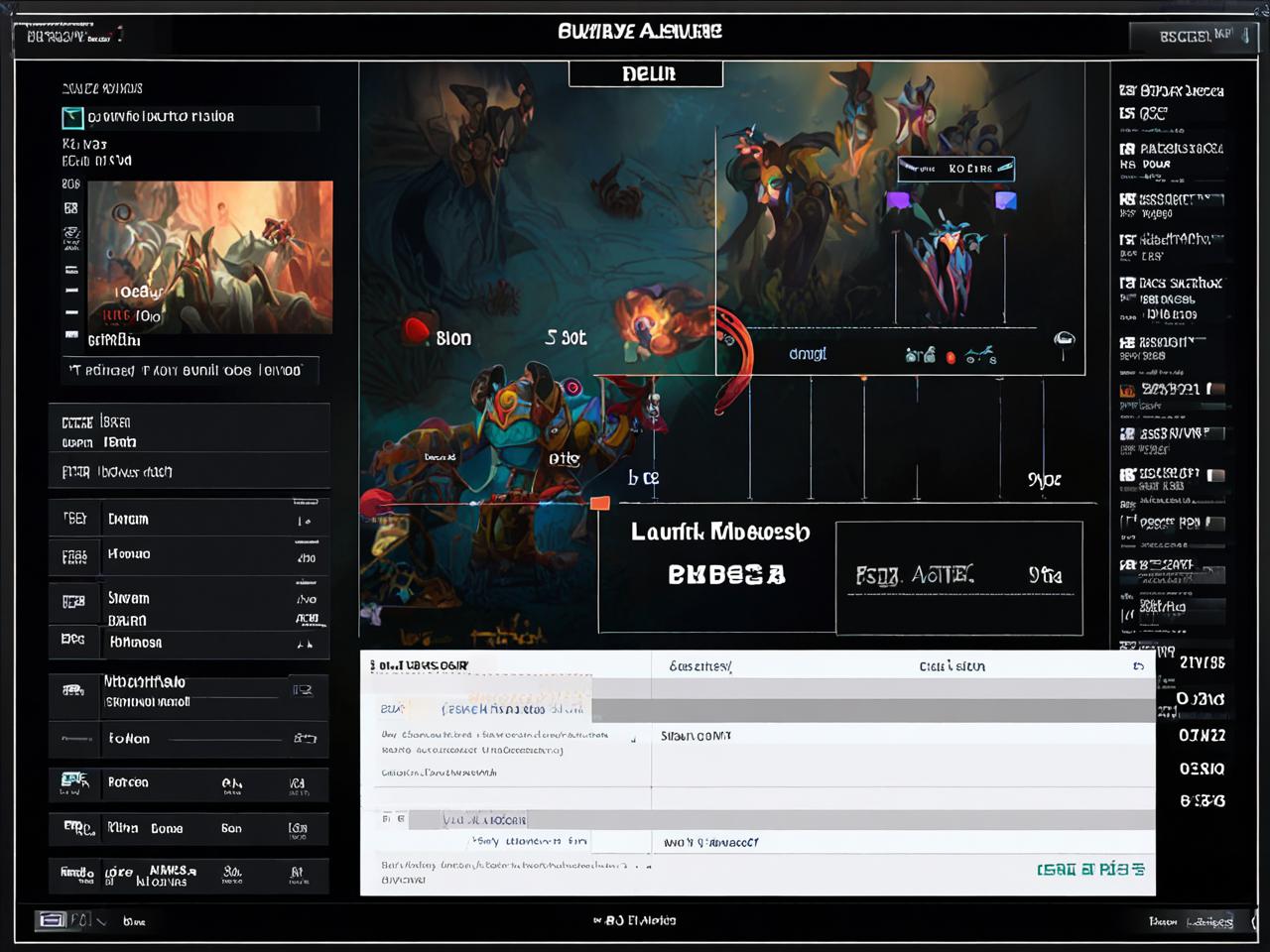The width and height of the screenshot is (1270, 952).
Task: Select the 'Porcea' row in left list
Action: 190,783
